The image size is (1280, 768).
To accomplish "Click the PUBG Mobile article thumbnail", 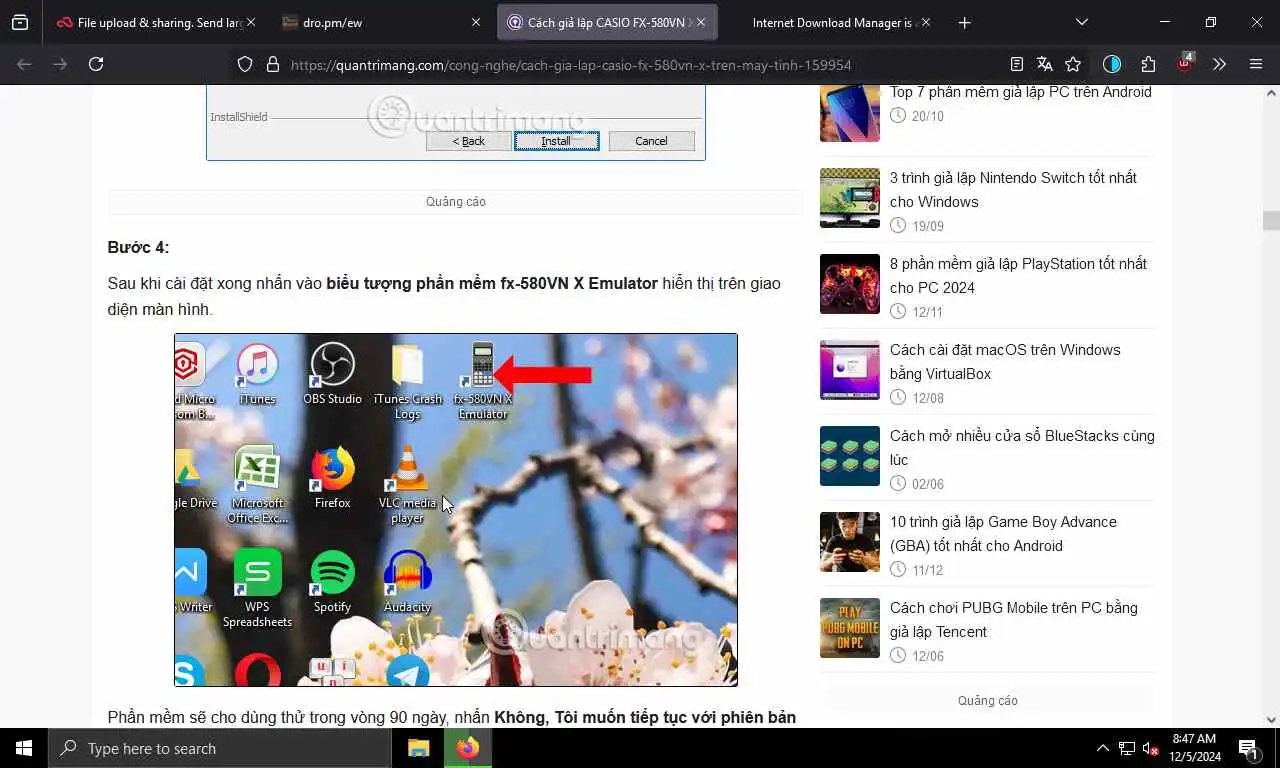I will [850, 628].
